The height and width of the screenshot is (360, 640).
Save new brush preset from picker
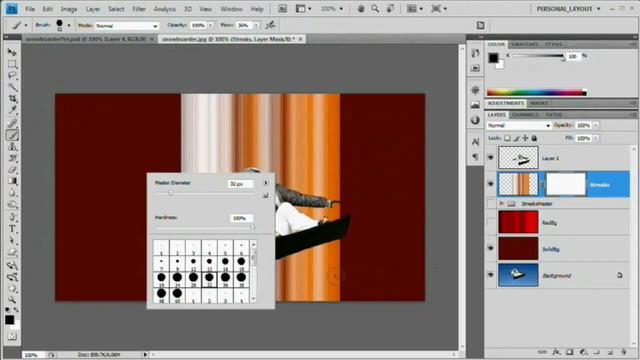(265, 196)
